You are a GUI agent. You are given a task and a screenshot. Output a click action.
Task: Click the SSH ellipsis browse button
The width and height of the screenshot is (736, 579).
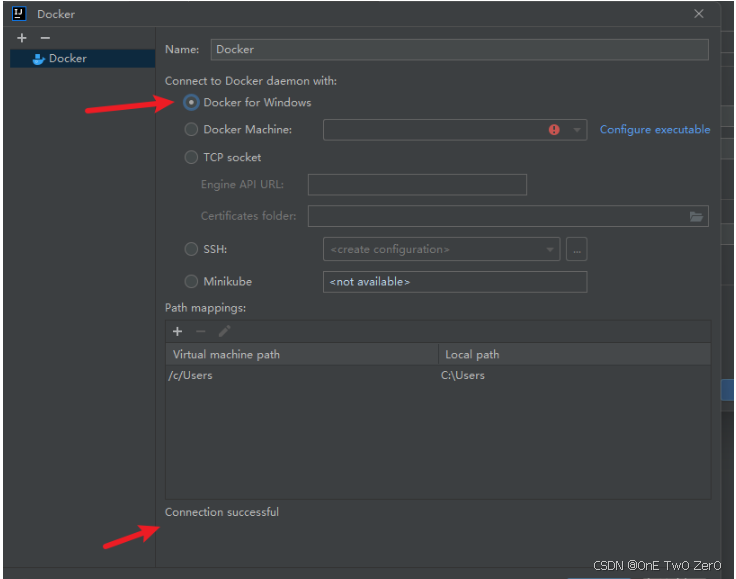576,249
